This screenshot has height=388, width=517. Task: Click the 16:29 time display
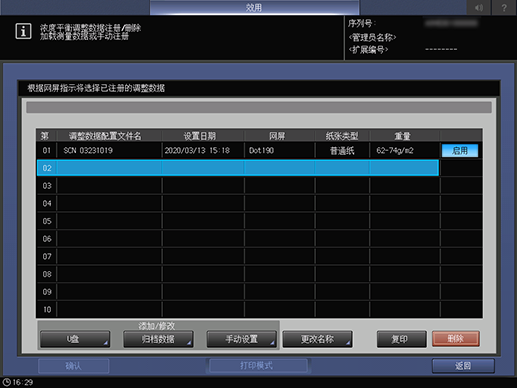pyautogui.click(x=23, y=382)
